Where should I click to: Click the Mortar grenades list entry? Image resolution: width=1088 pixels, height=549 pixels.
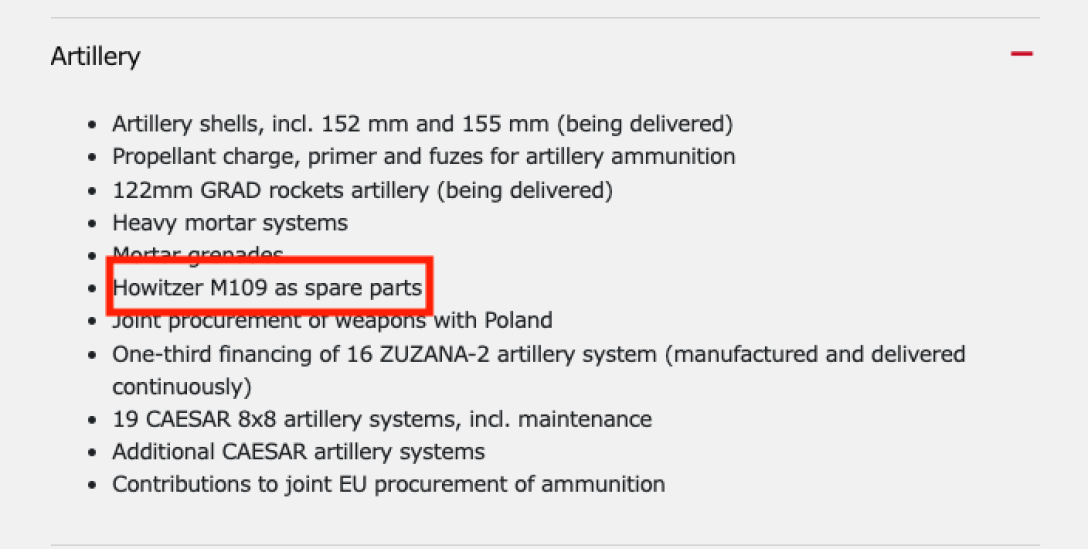coord(198,253)
